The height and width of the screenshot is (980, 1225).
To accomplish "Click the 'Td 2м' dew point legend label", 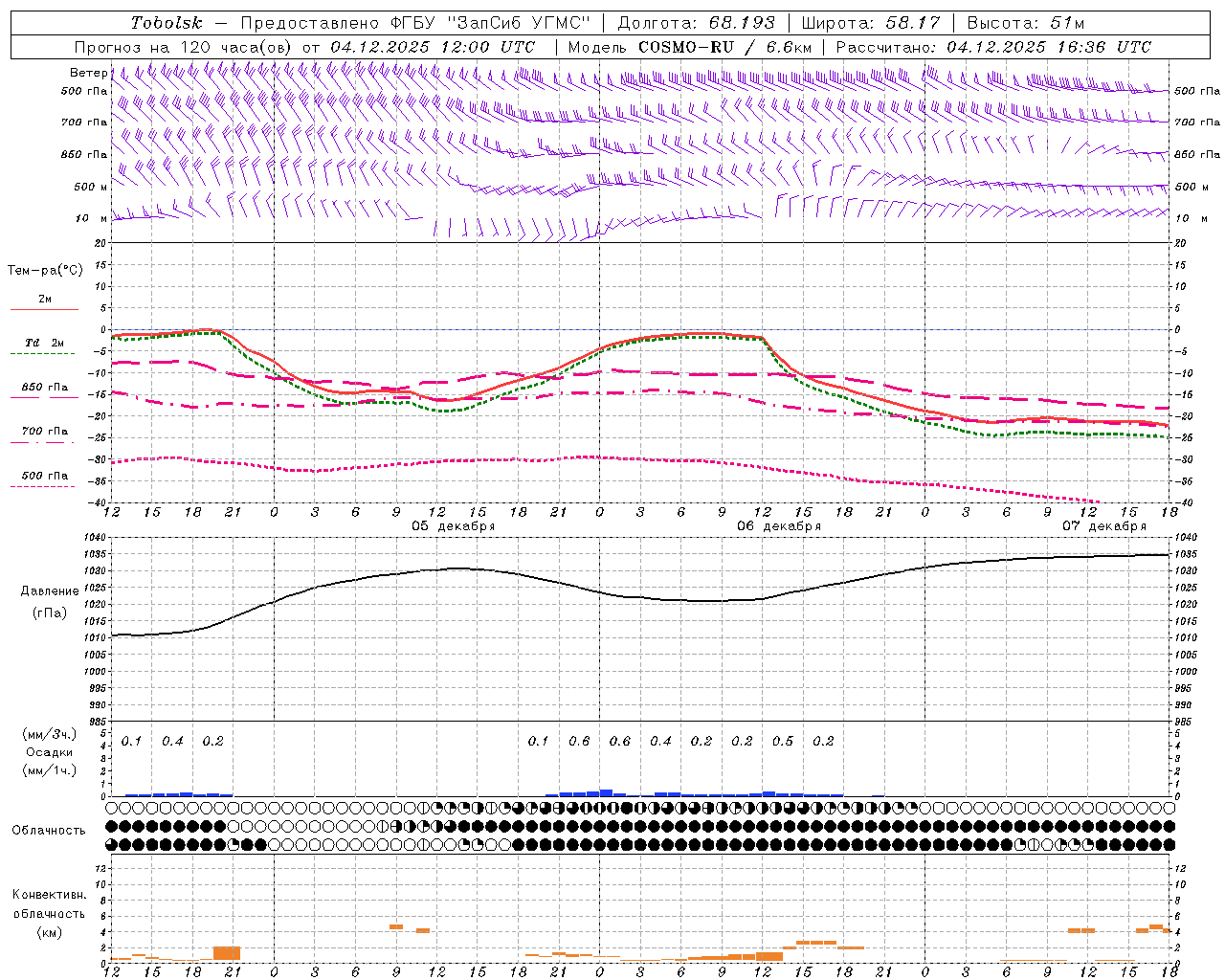I will (x=44, y=343).
